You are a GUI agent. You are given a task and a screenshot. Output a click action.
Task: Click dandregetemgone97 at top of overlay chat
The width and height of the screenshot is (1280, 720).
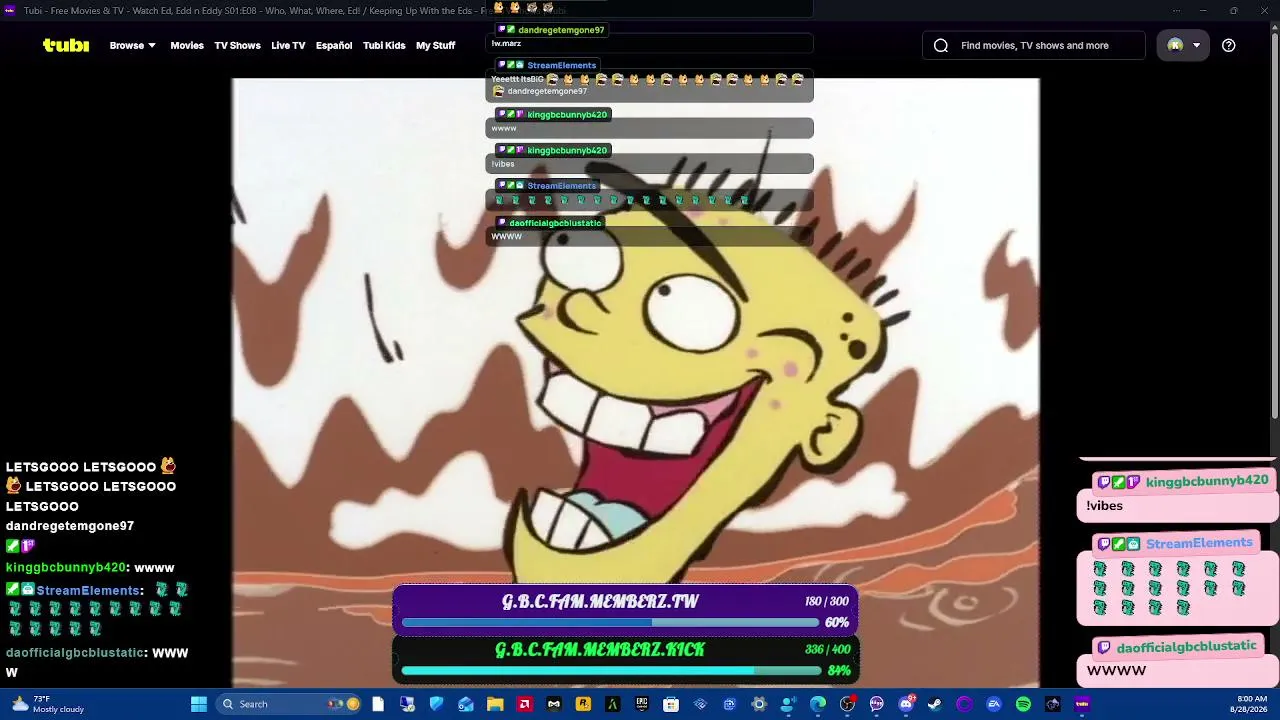click(561, 30)
